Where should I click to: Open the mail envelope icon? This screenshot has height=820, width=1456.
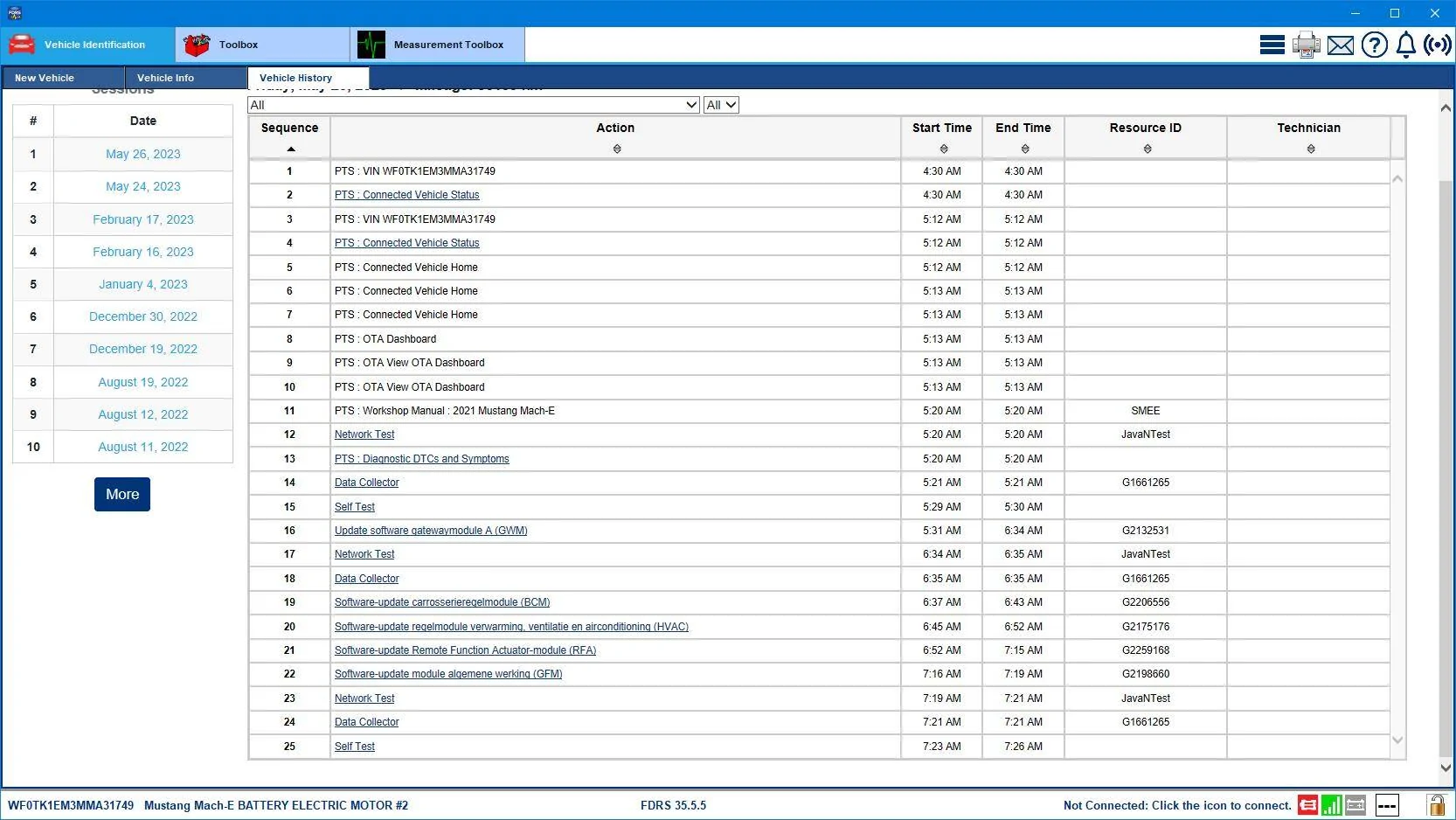1340,45
